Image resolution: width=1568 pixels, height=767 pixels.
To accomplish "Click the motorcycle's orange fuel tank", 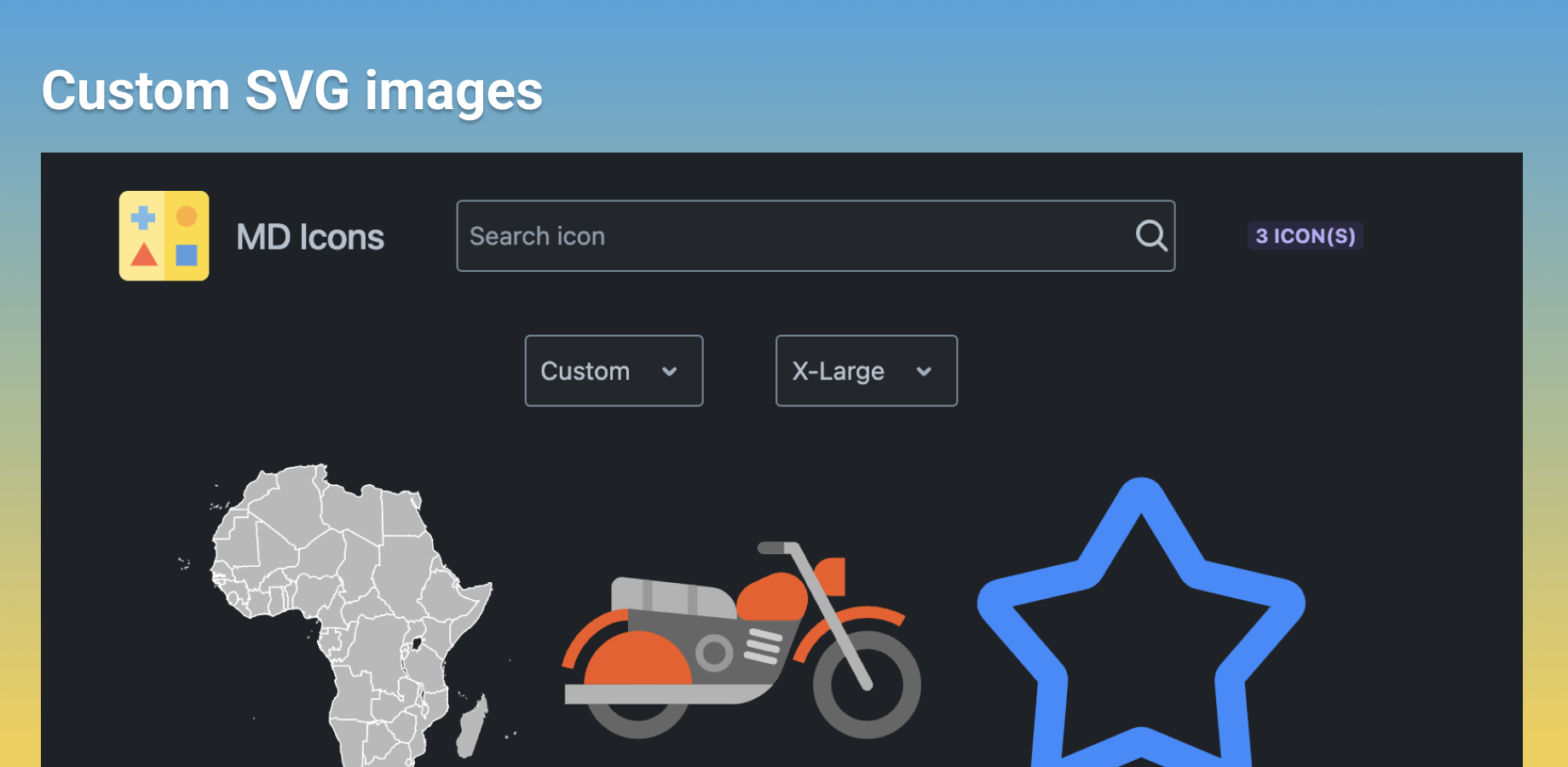I will (x=773, y=597).
